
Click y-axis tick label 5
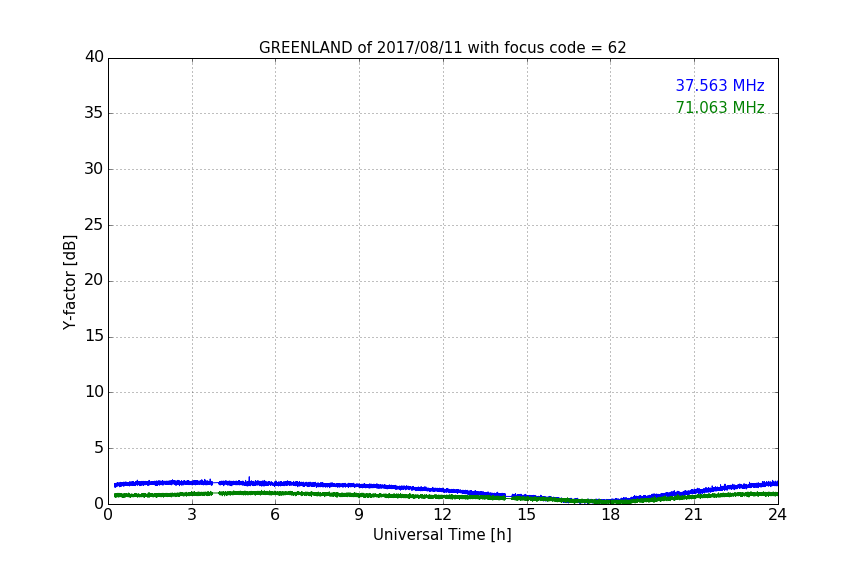tap(99, 448)
